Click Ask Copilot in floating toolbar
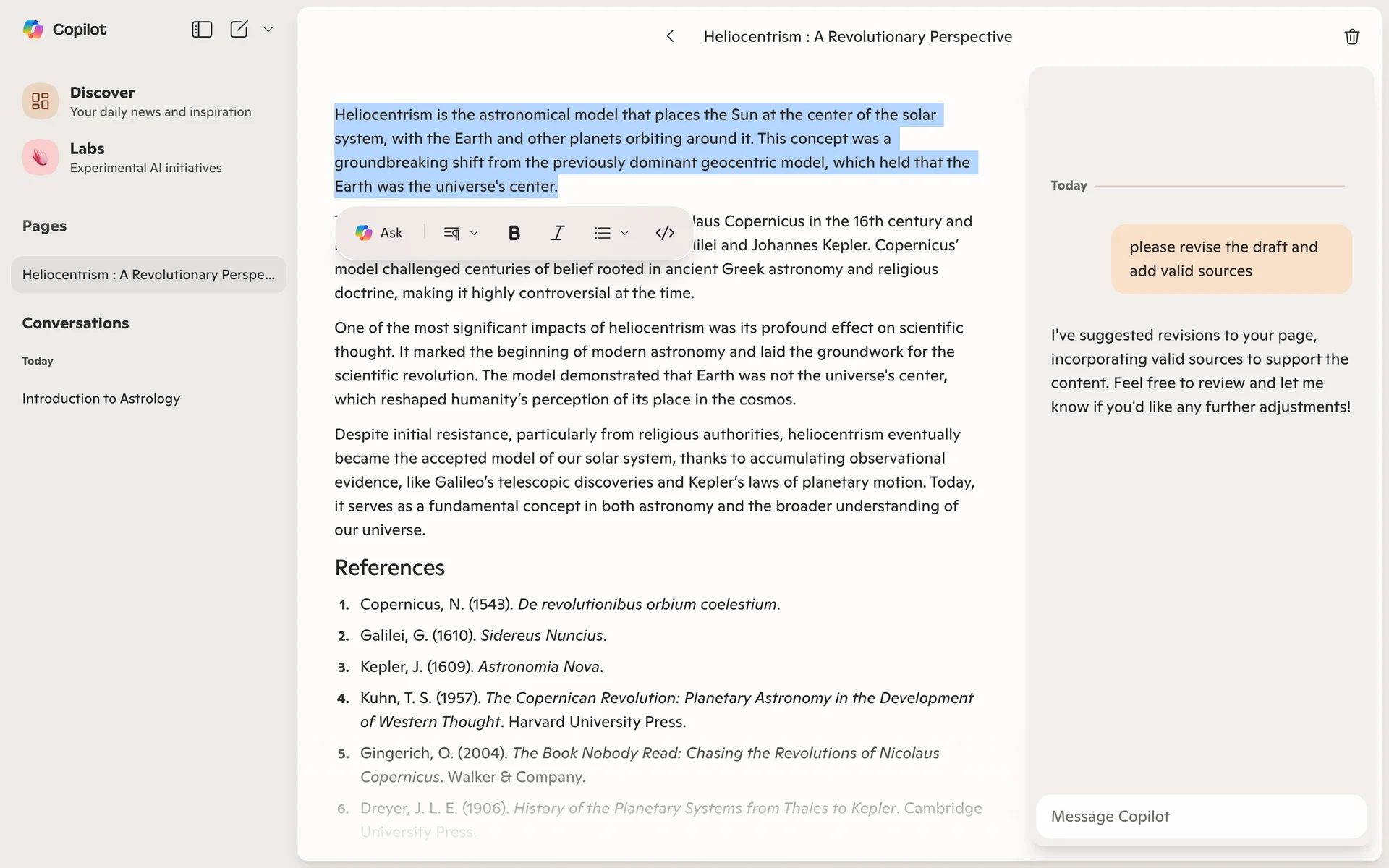This screenshot has height=868, width=1389. (x=379, y=233)
